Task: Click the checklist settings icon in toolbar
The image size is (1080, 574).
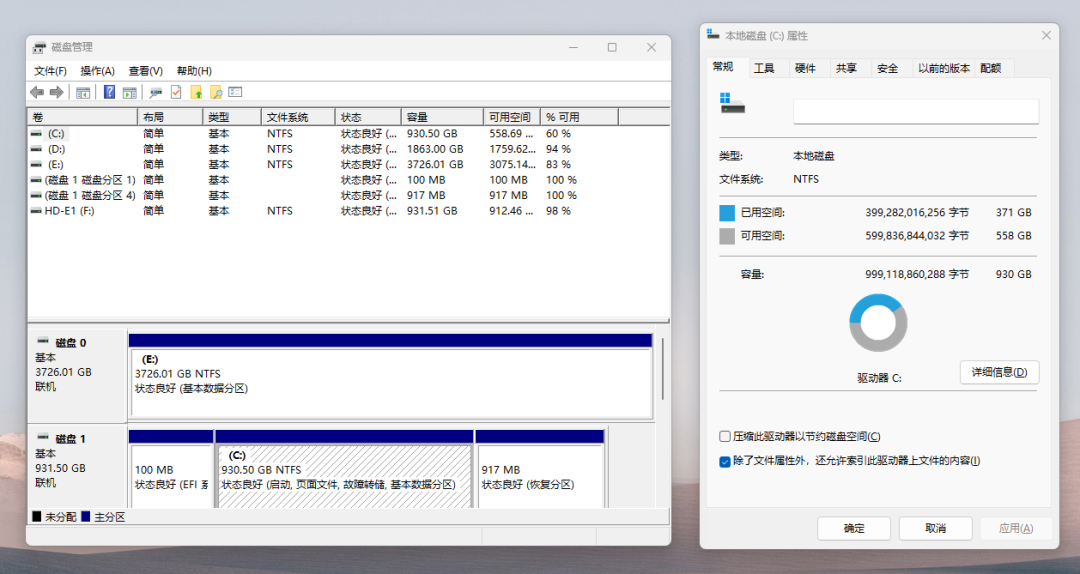Action: 236,92
